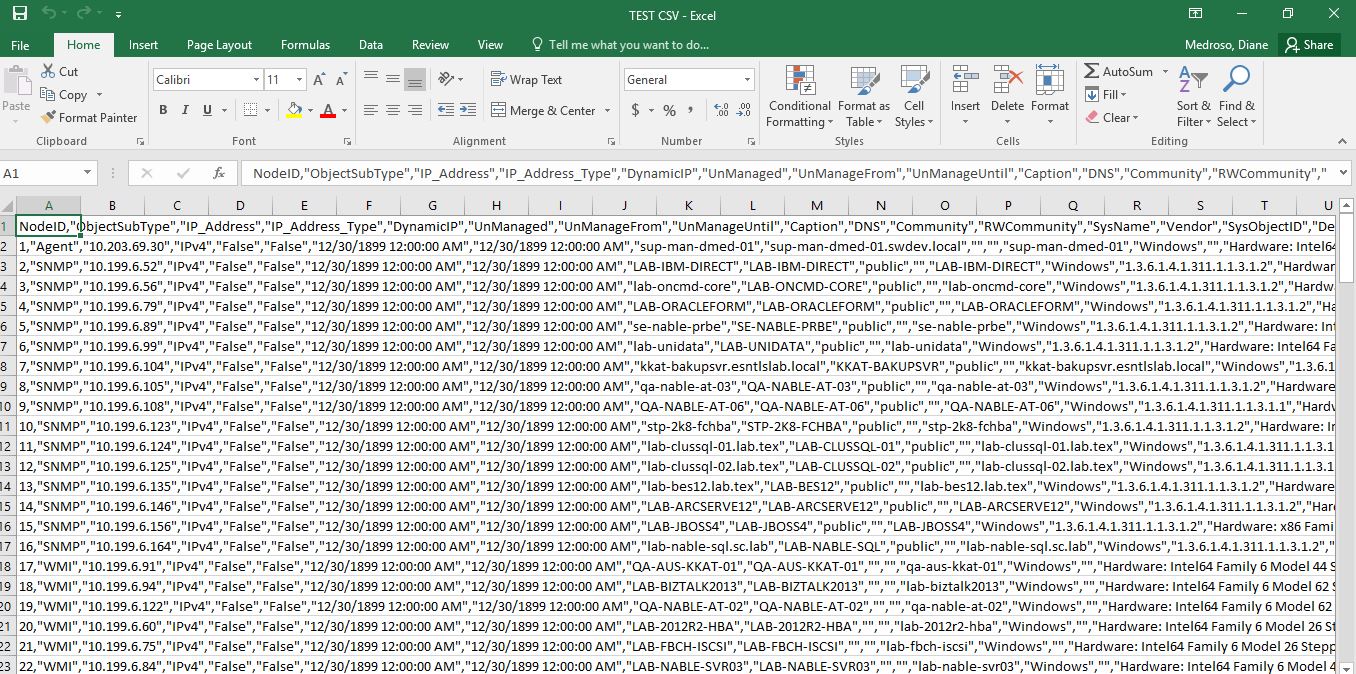The image size is (1356, 674).
Task: Toggle Italic formatting
Action: 186,110
